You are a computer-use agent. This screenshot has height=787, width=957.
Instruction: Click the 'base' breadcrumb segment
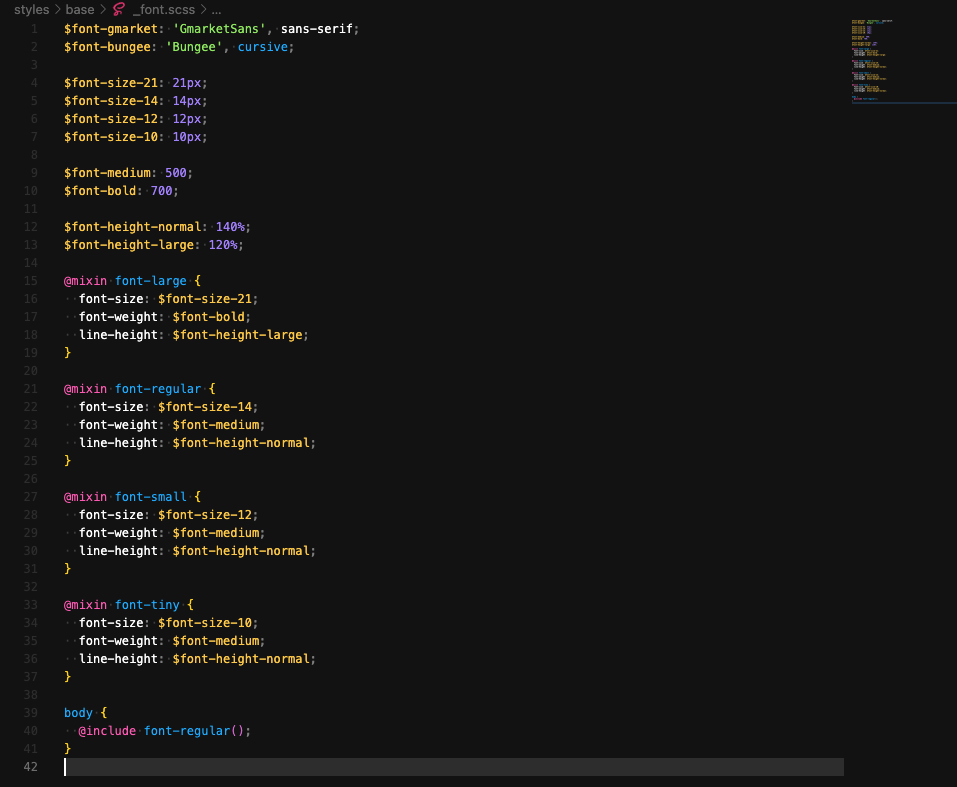(79, 10)
